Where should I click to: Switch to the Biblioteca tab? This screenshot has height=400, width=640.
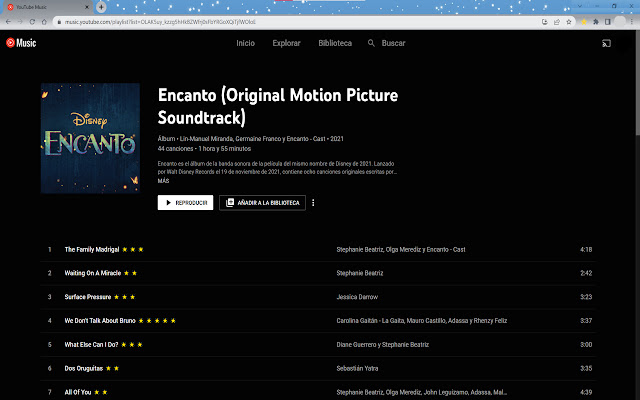(x=334, y=43)
